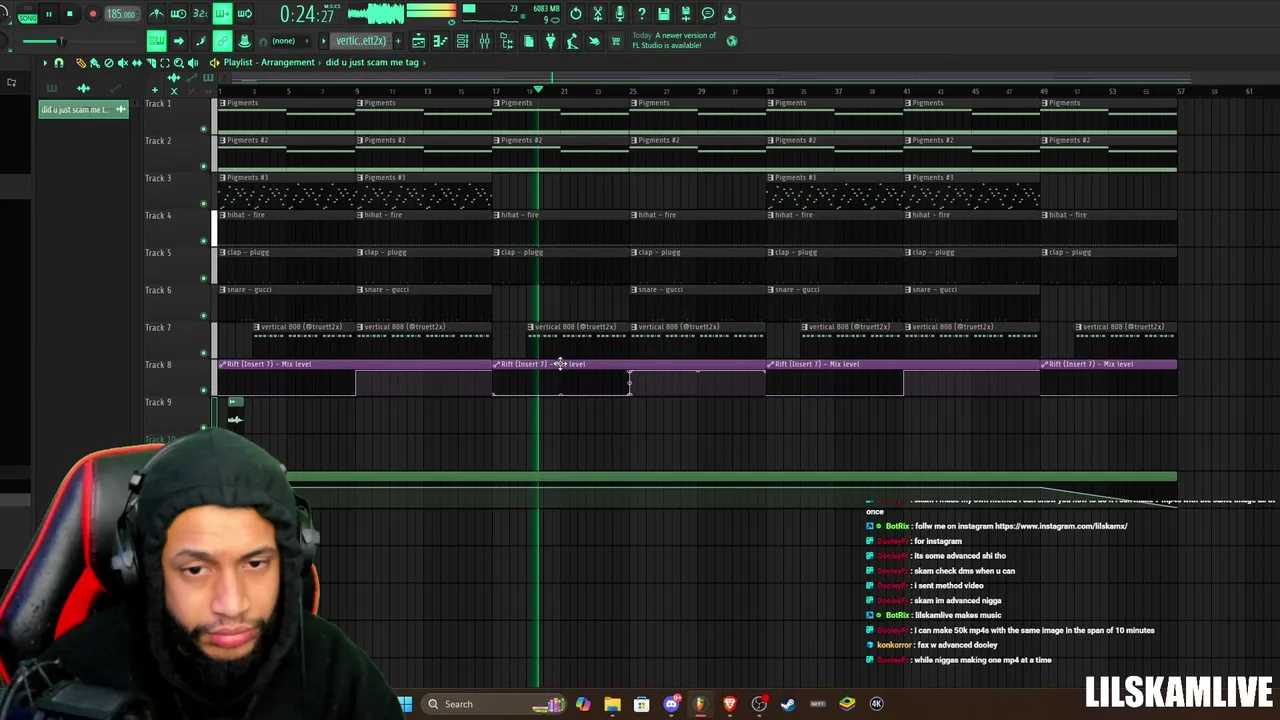Toggle the playlist magnet snap icon
The width and height of the screenshot is (1280, 720).
tap(58, 63)
